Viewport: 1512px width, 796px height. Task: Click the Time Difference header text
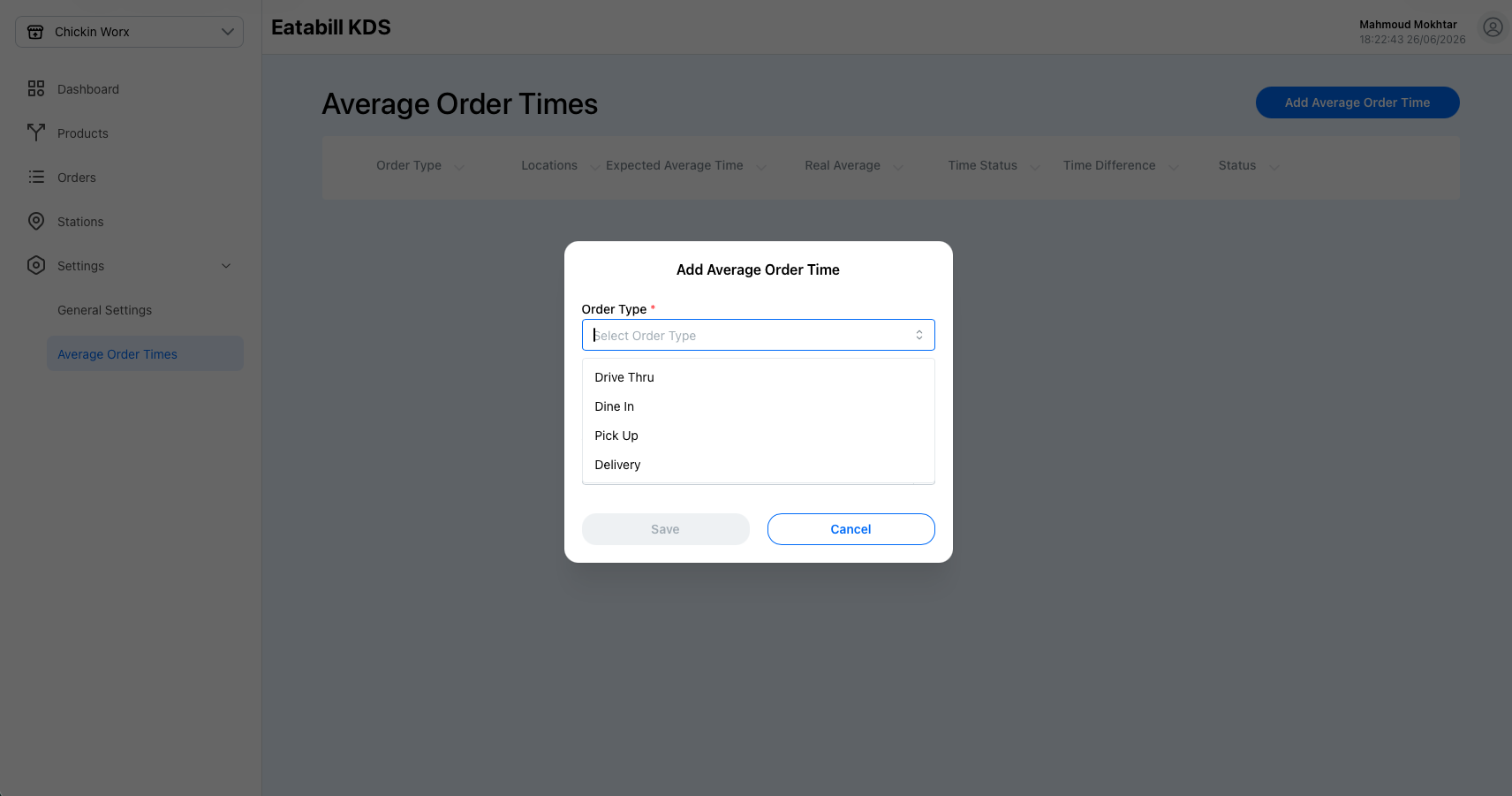click(x=1109, y=165)
